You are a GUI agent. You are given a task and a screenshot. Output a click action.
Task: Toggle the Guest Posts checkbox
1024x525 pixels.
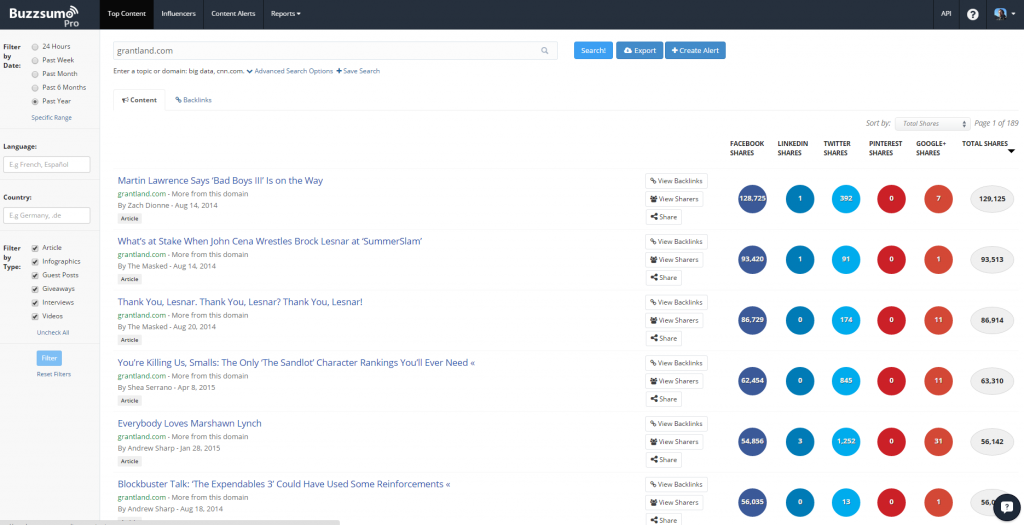35,276
